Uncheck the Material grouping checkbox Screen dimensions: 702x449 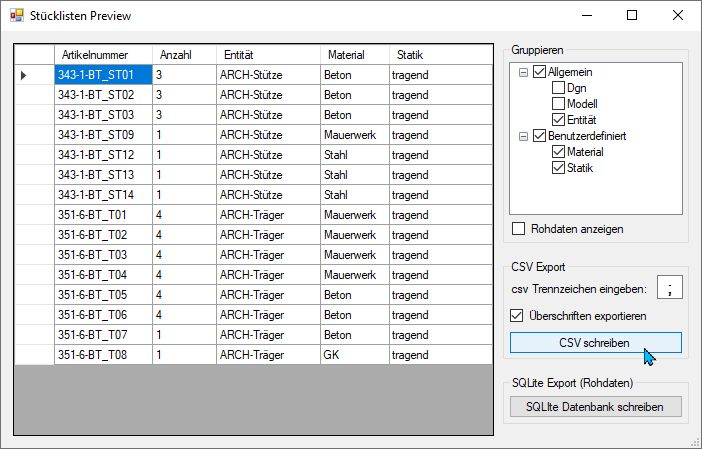pos(558,152)
